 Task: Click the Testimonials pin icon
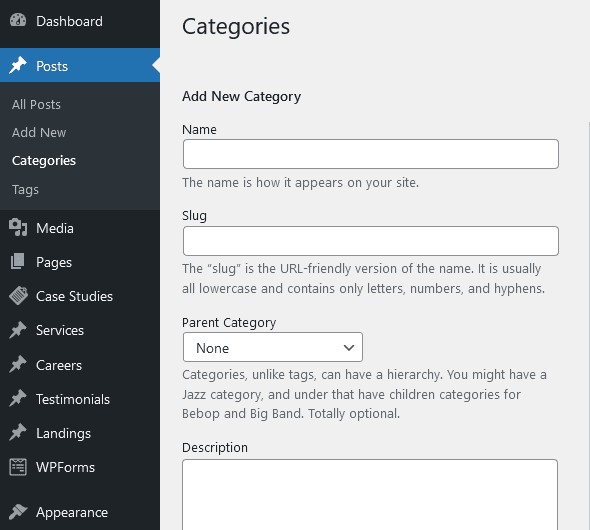(x=18, y=398)
